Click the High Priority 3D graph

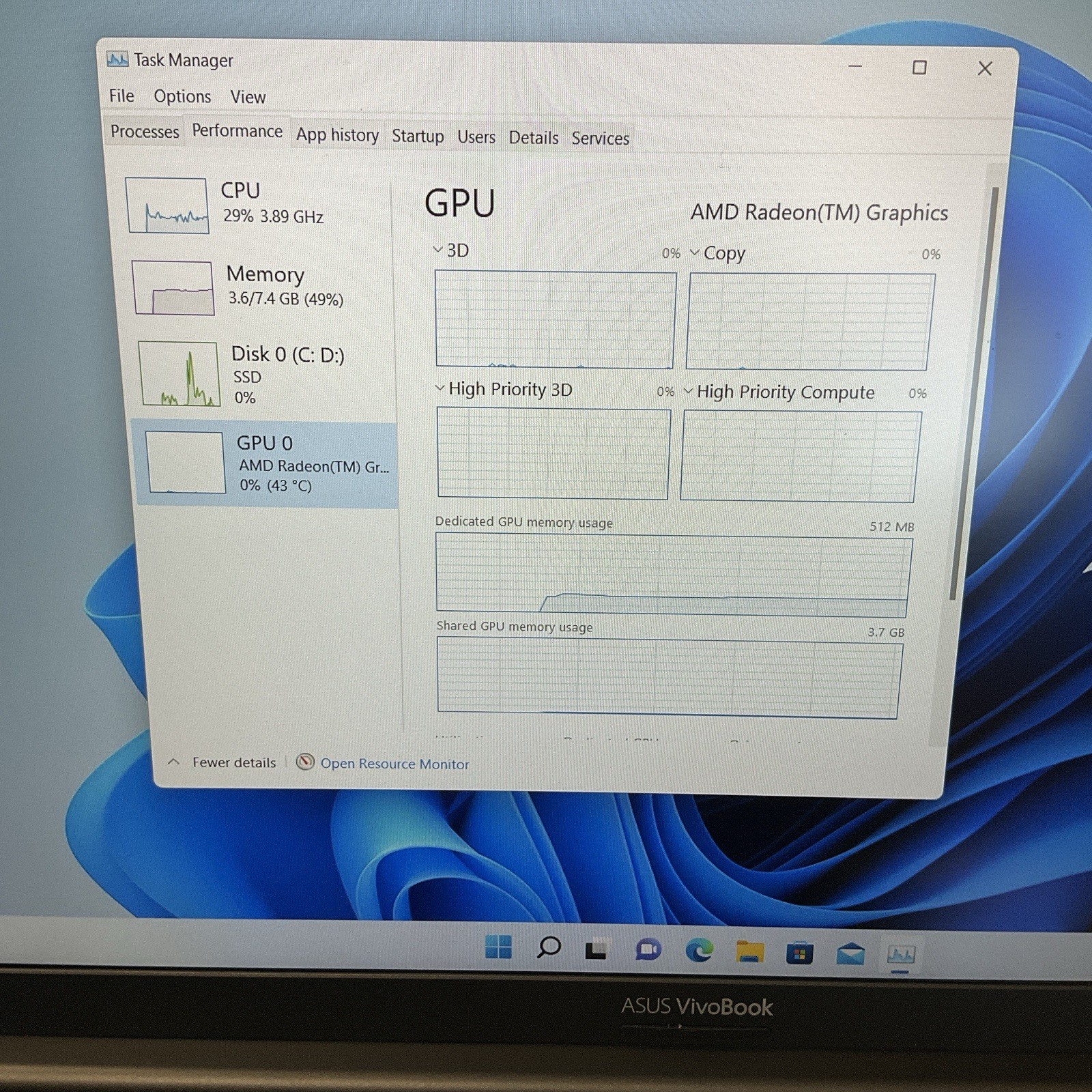(554, 453)
